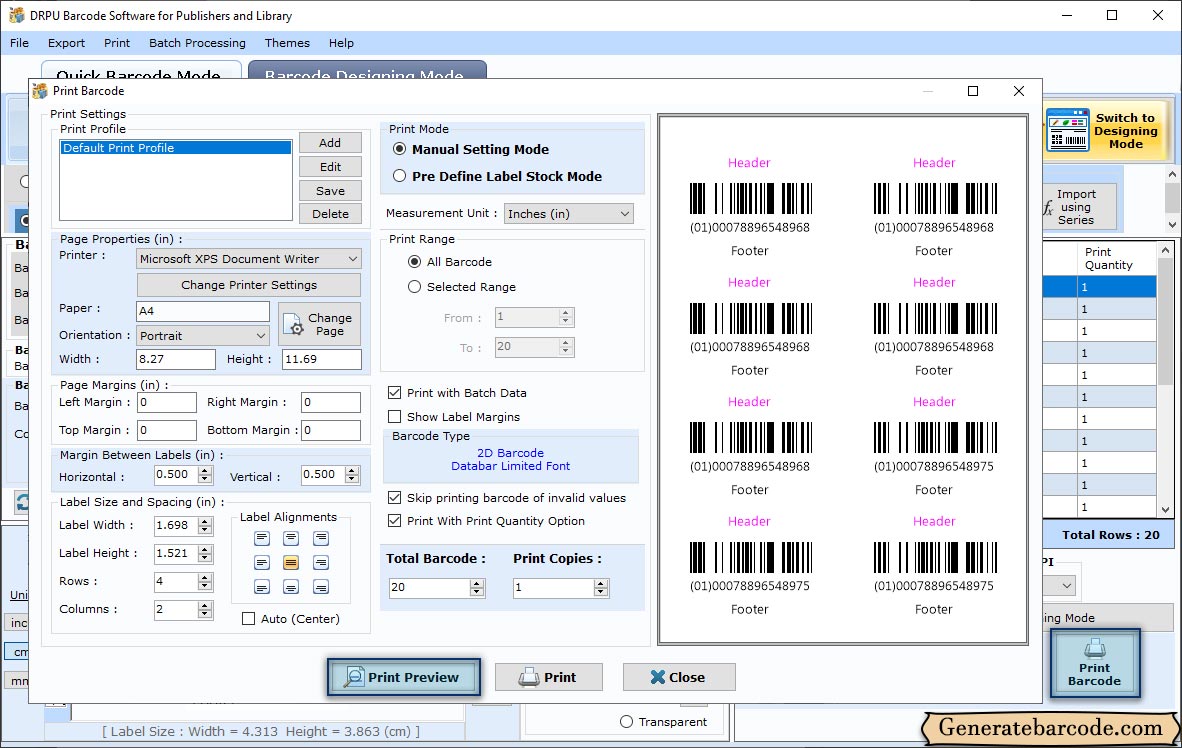Screen dimensions: 1182x748
Task: Select bottom-right label alignment icon
Action: coord(321,587)
